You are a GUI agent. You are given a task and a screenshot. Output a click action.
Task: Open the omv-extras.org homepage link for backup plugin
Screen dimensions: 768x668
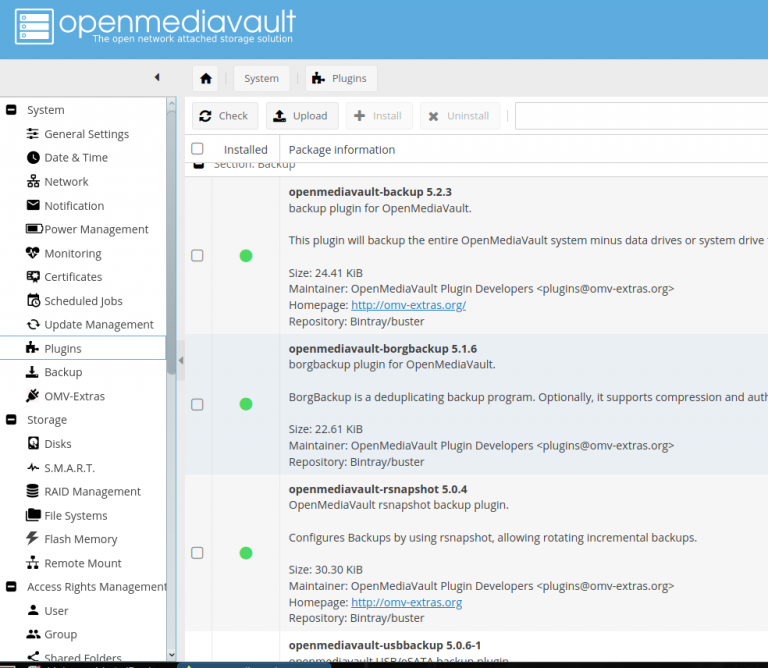408,305
